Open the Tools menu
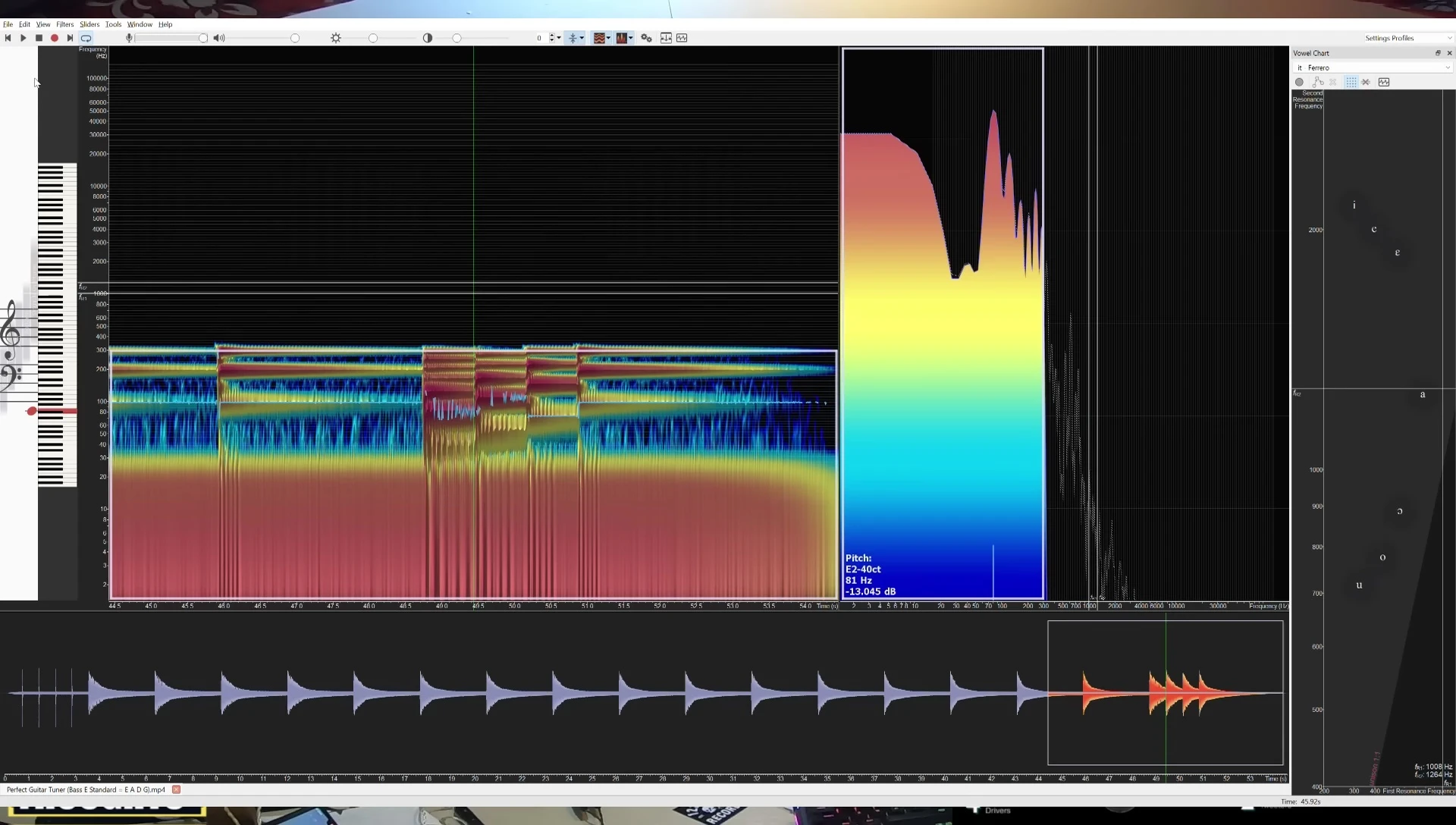The height and width of the screenshot is (825, 1456). [113, 24]
